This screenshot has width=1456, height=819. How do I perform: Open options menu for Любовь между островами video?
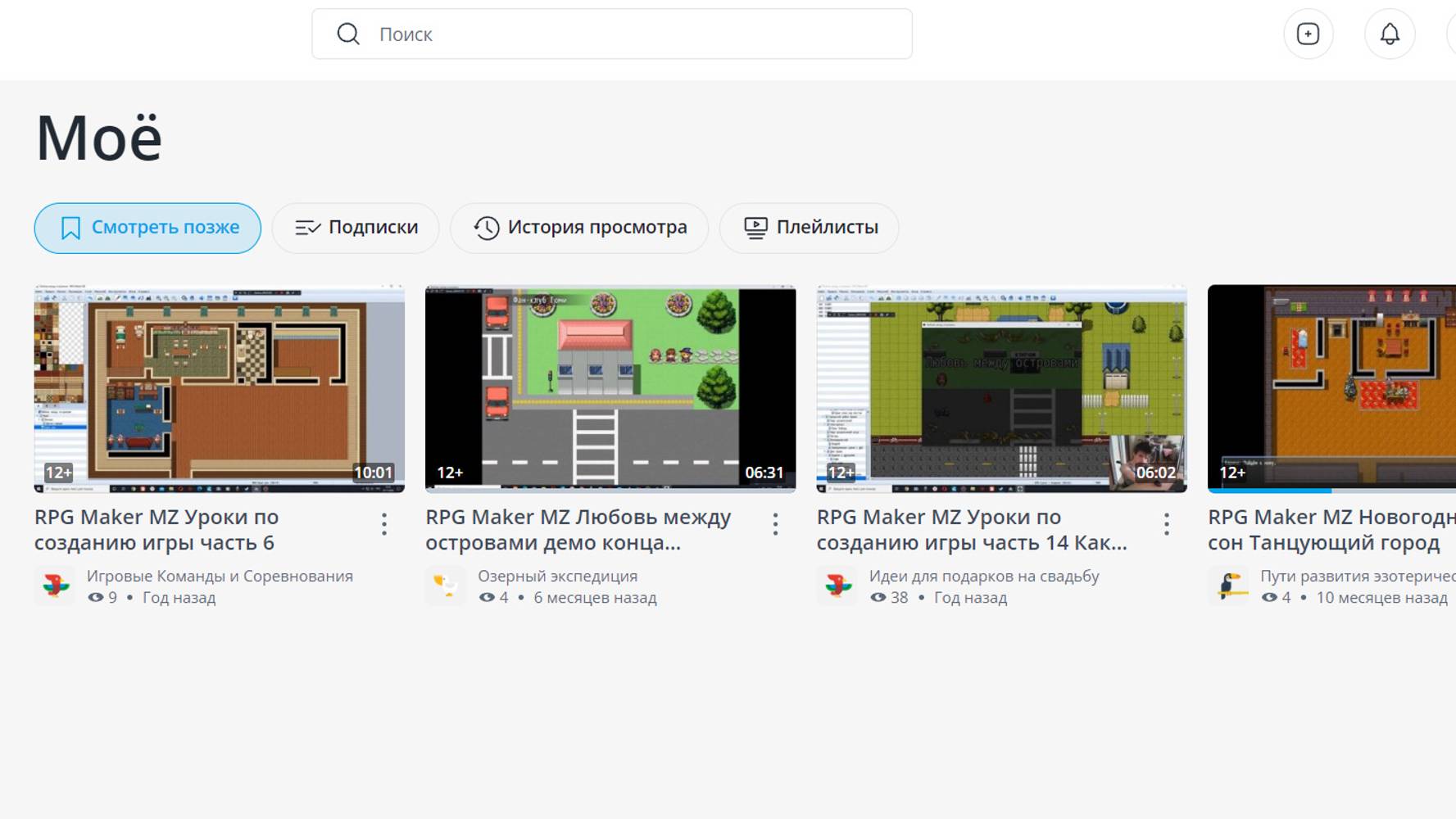(775, 524)
